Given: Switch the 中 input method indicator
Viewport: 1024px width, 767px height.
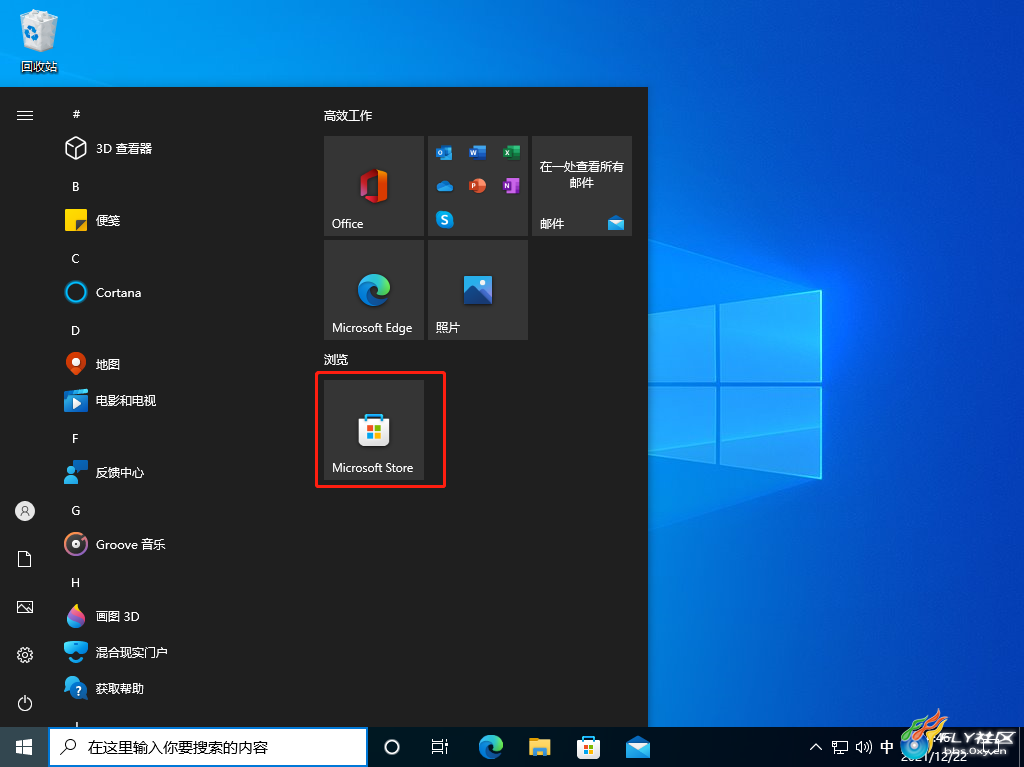Looking at the screenshot, I should click(887, 747).
